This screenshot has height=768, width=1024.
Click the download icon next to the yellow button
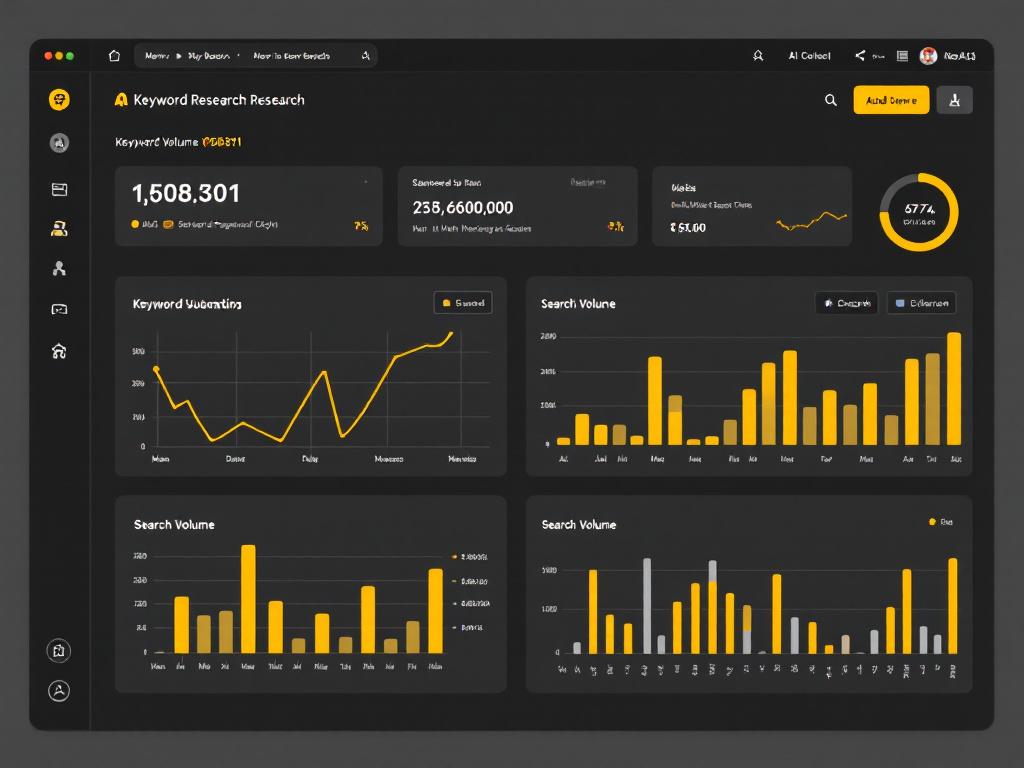[x=955, y=100]
